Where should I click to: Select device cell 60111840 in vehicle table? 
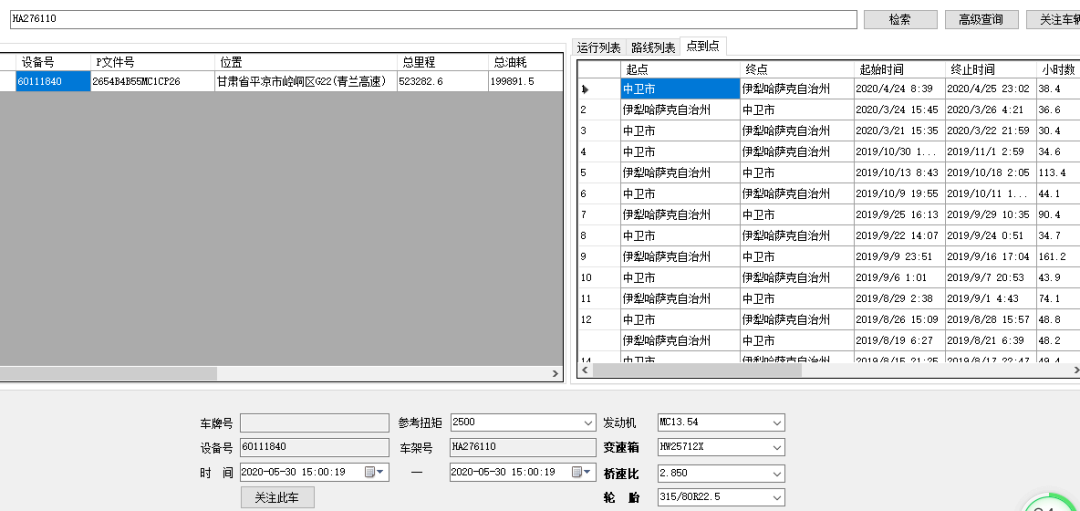(53, 81)
